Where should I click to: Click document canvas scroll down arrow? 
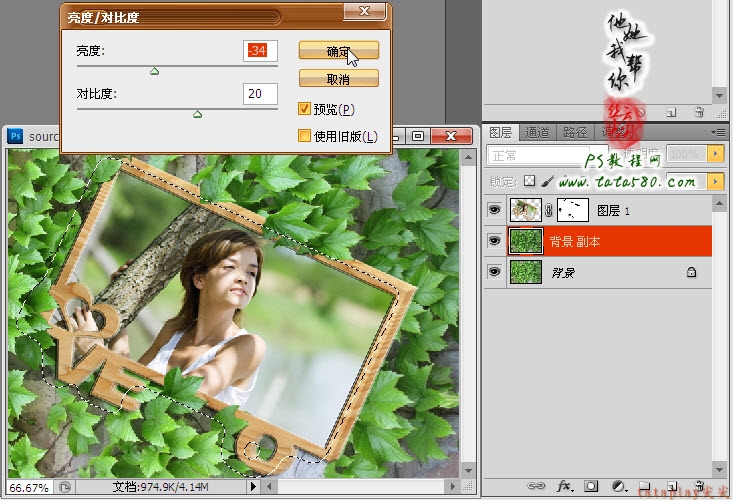click(468, 470)
